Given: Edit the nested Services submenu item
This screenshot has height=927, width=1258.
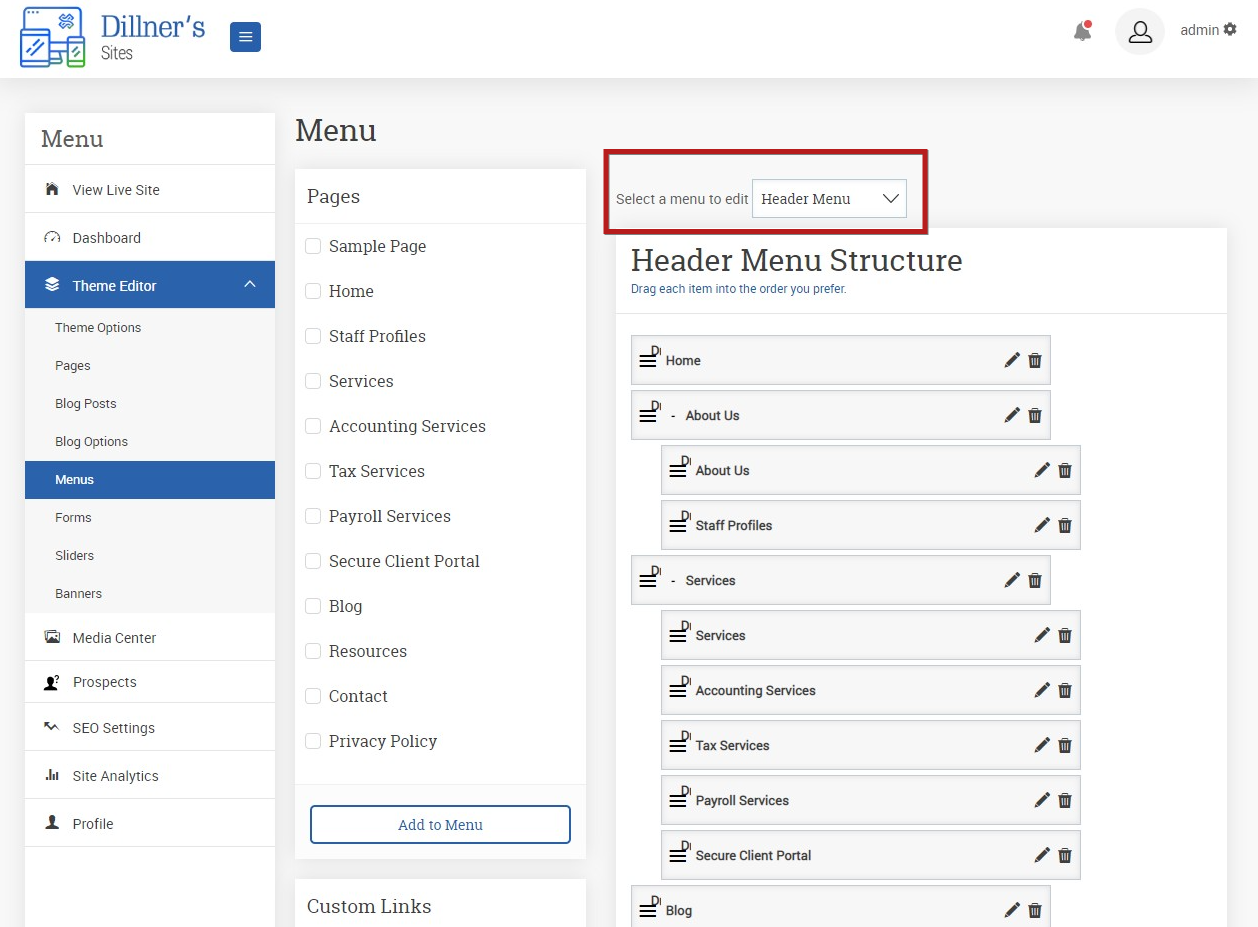Looking at the screenshot, I should click(1042, 635).
